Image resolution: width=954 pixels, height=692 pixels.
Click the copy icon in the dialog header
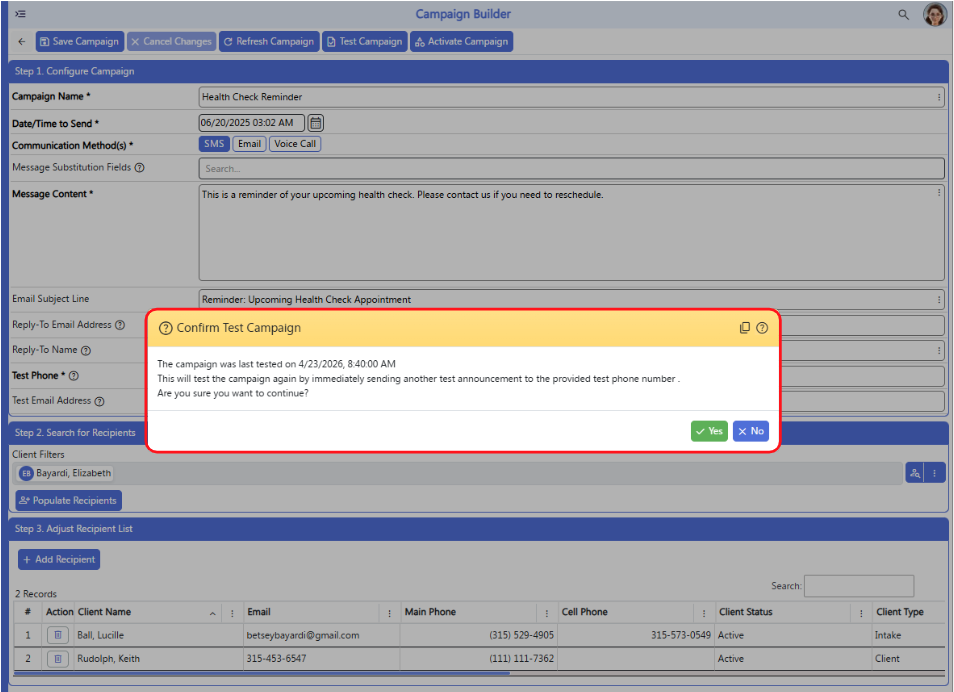pyautogui.click(x=745, y=328)
